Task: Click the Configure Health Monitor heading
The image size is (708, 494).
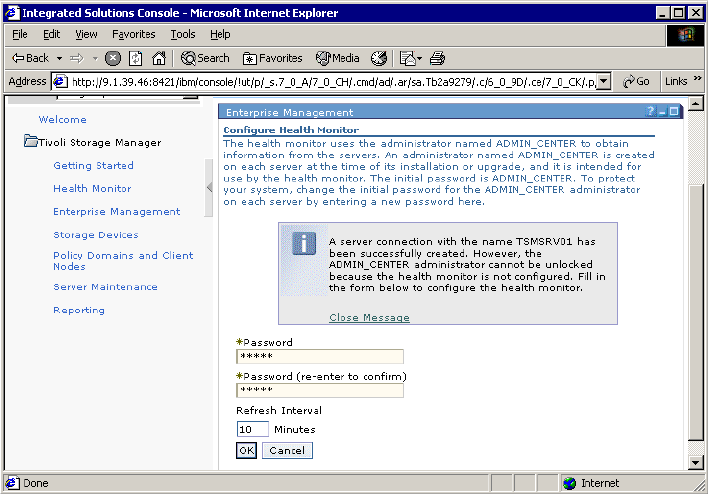Action: point(291,130)
